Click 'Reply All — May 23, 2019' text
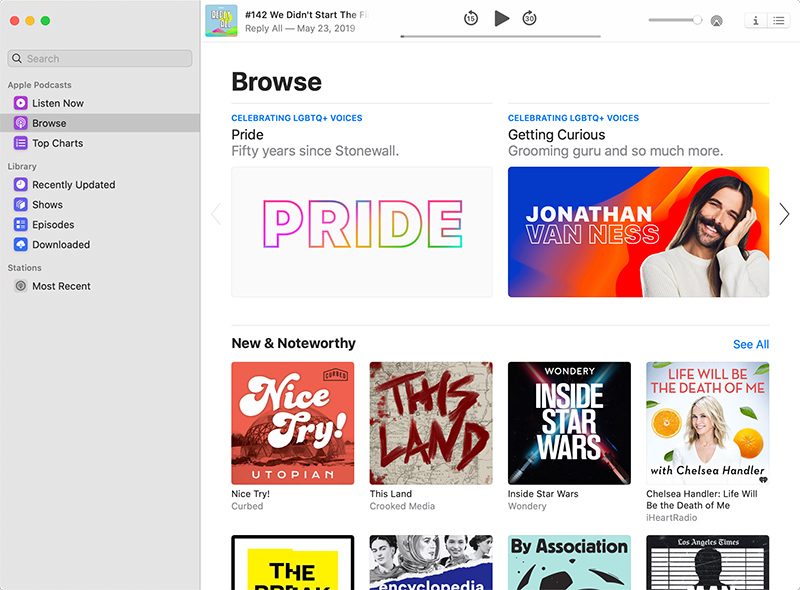Screen dimensions: 800x590 tap(300, 29)
